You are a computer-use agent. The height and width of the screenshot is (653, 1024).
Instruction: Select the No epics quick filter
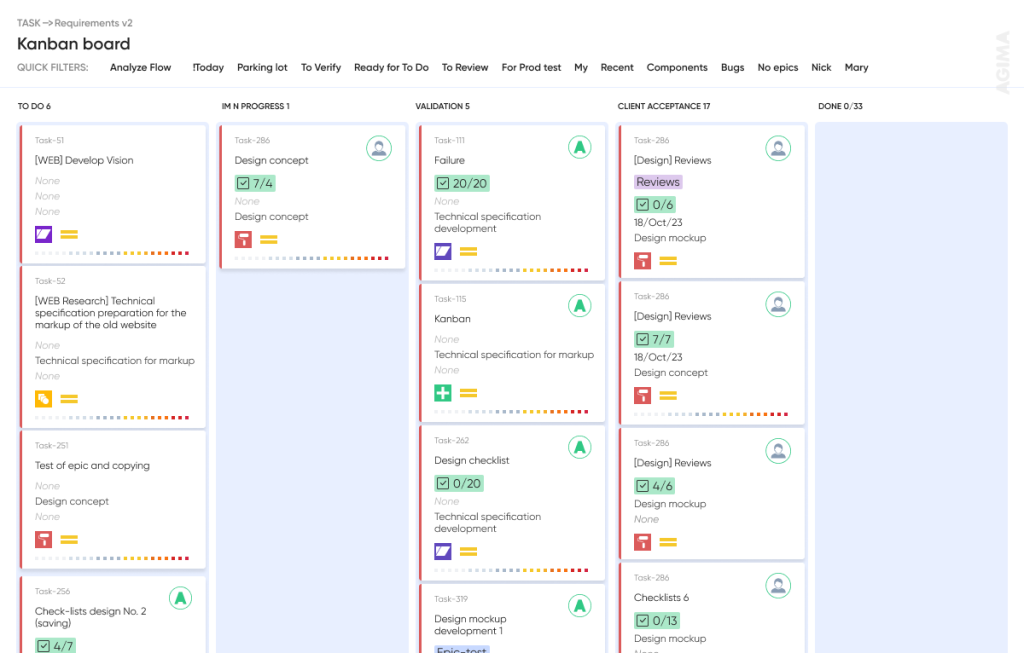tap(778, 67)
